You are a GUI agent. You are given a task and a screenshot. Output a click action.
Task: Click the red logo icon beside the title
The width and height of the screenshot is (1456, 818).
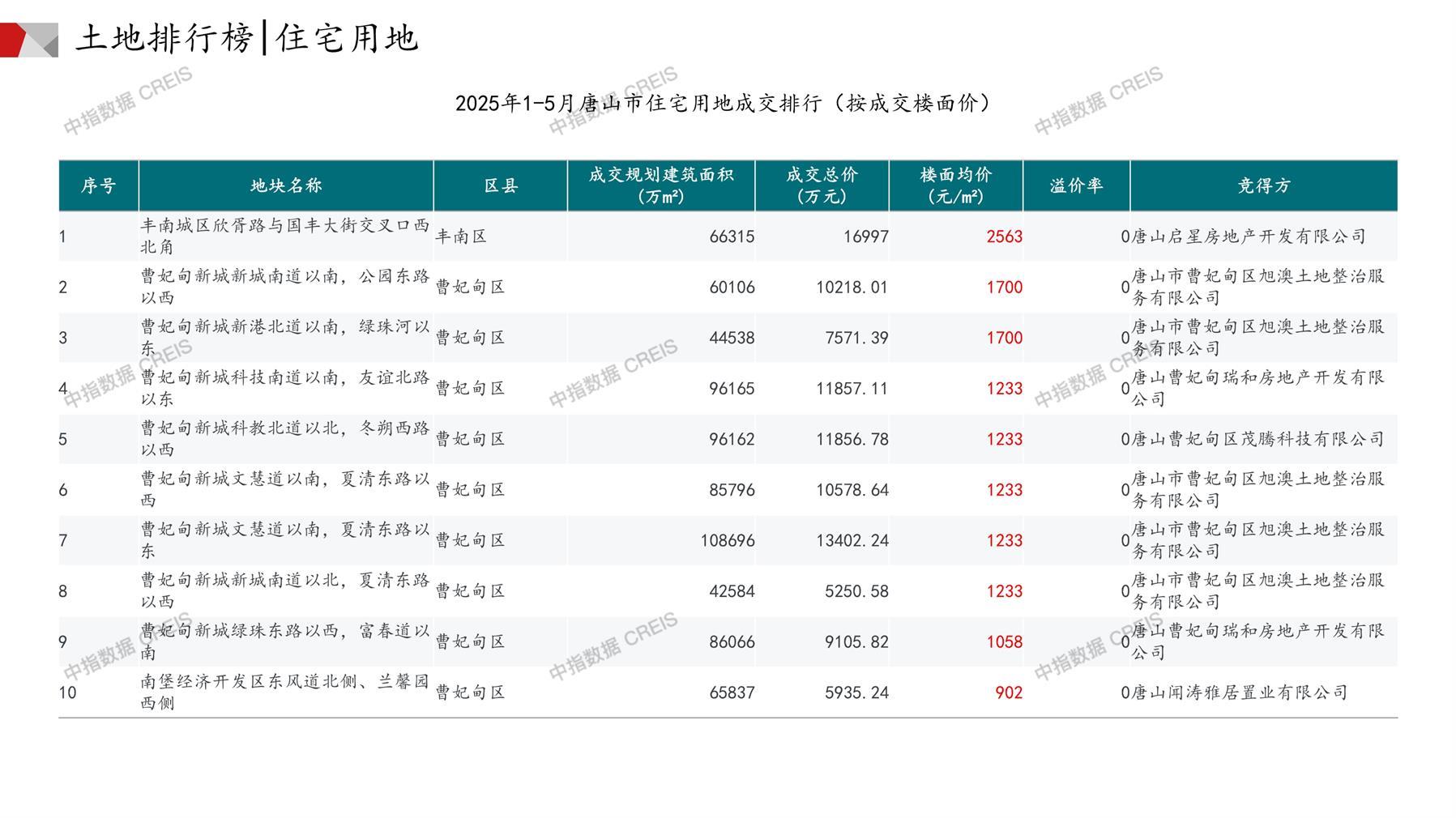point(28,40)
